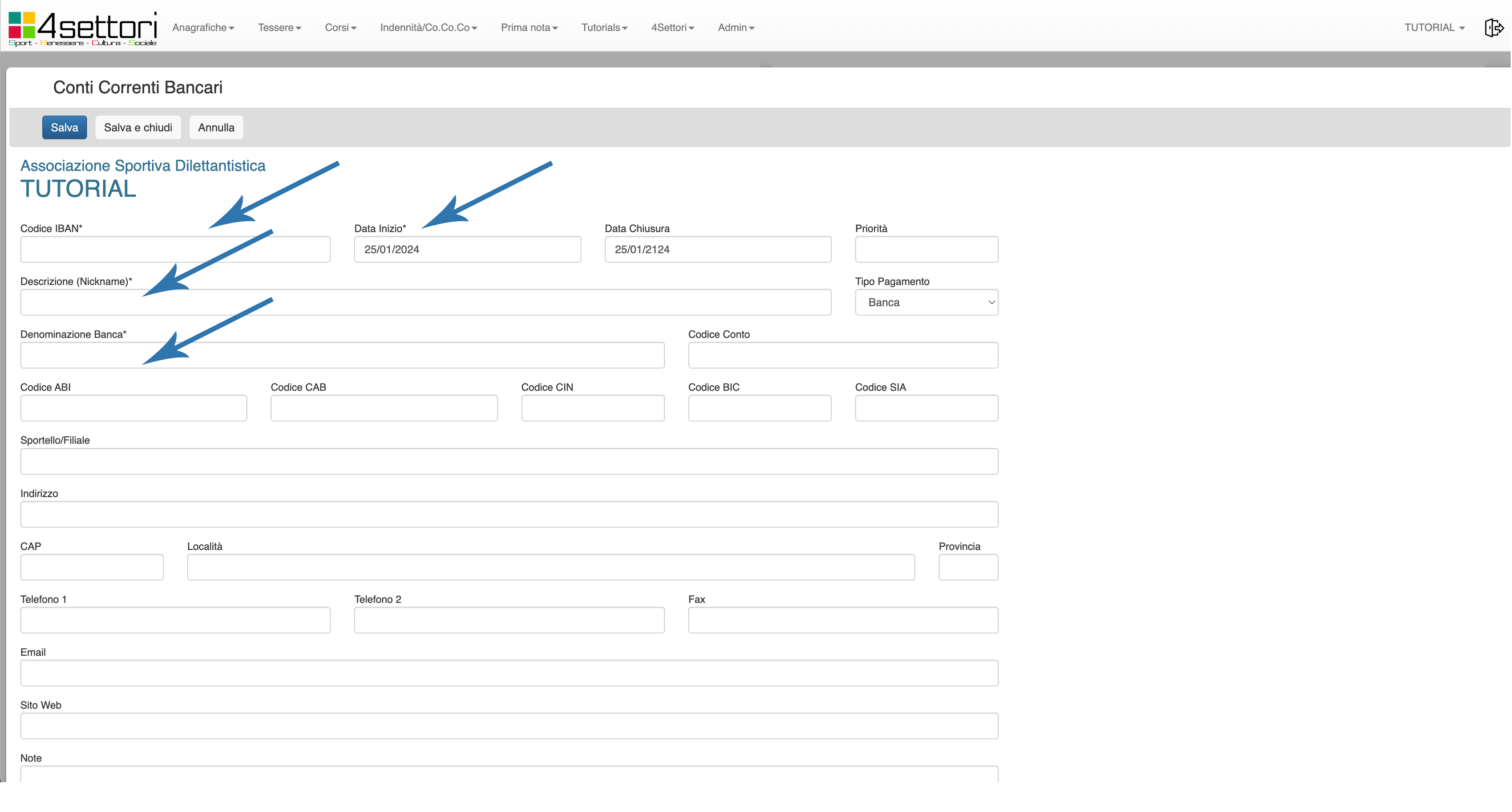The image size is (1512, 812).
Task: Expand the Corsi menu
Action: pyautogui.click(x=340, y=28)
